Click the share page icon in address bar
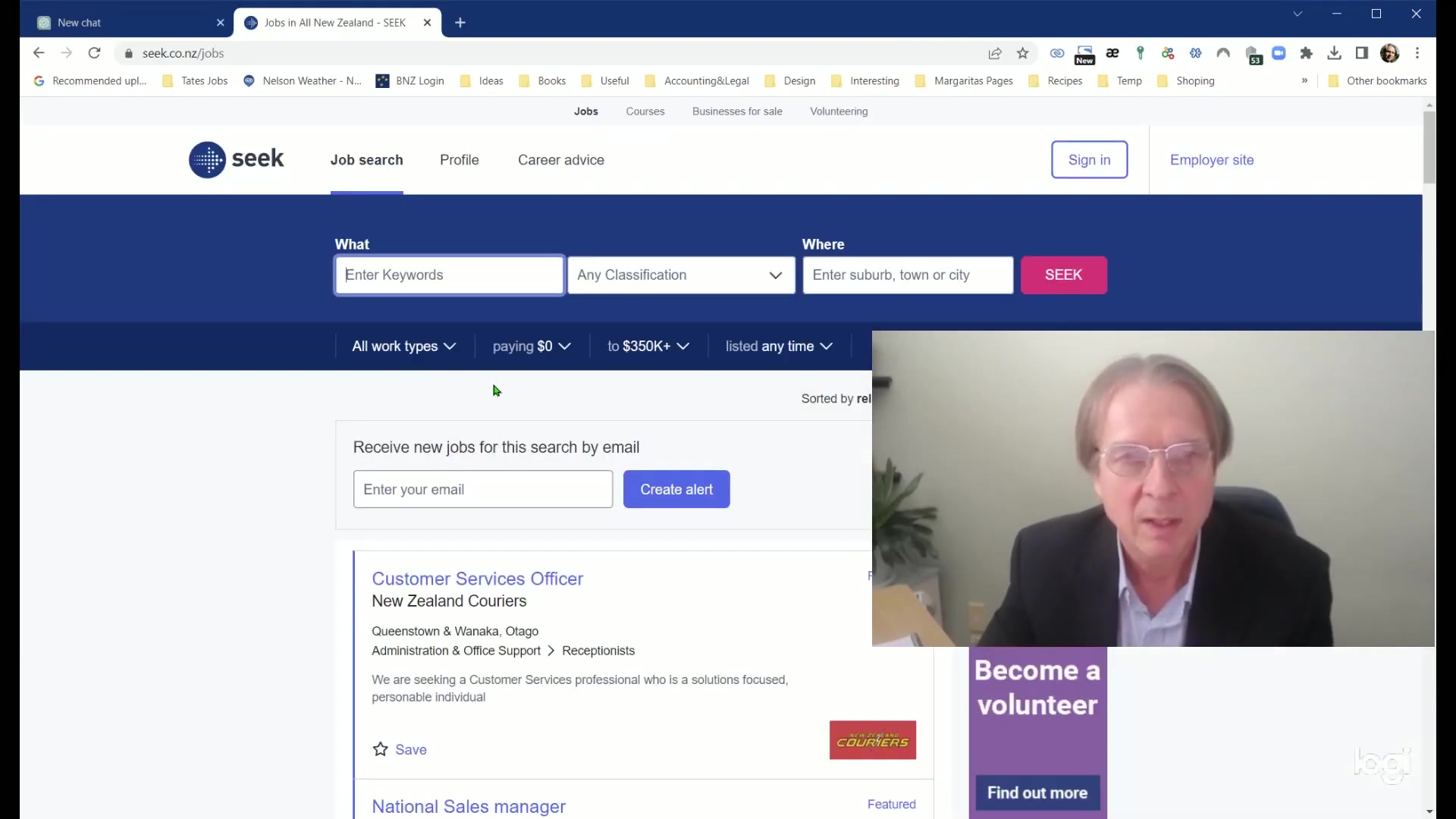The width and height of the screenshot is (1456, 819). [995, 53]
